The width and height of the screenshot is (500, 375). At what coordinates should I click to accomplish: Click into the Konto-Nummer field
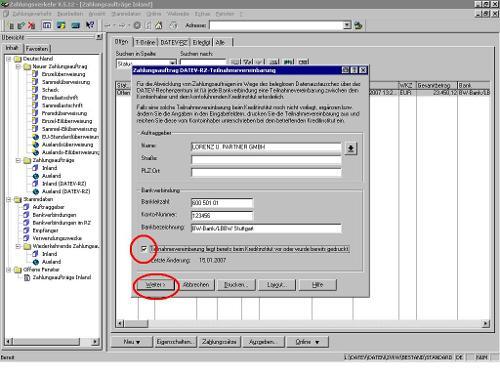[x=222, y=215]
